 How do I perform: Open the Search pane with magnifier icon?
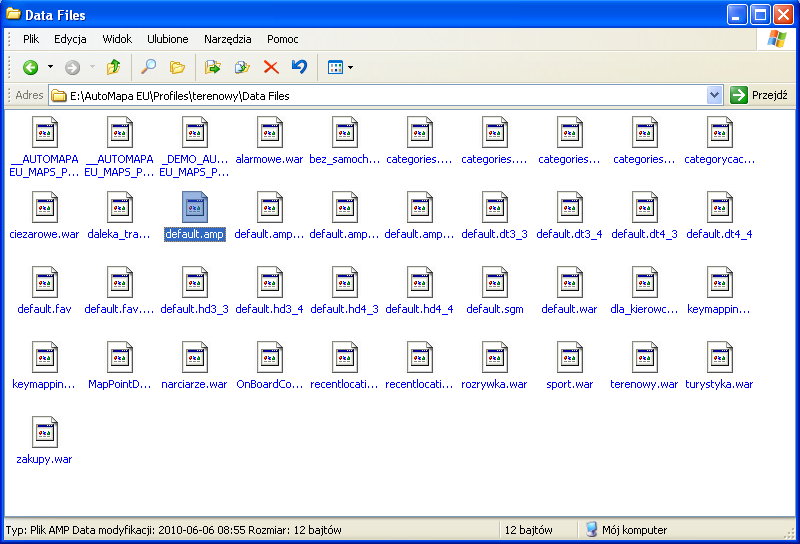(148, 67)
